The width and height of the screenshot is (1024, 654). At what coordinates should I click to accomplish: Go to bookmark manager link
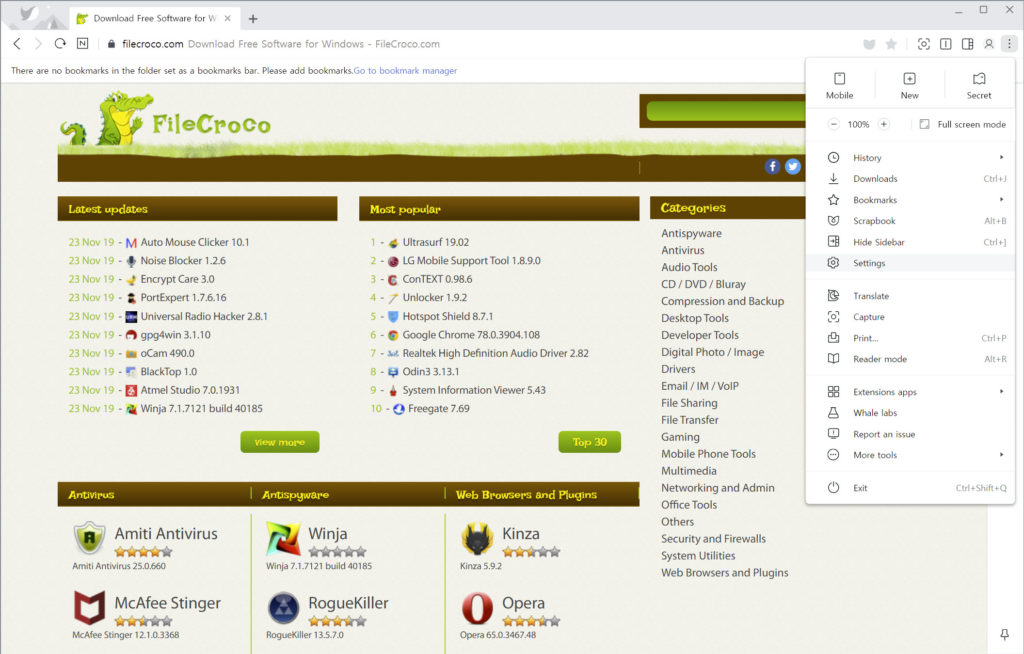pyautogui.click(x=406, y=71)
